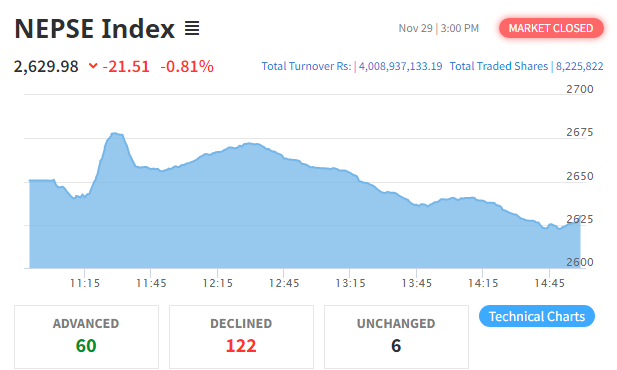Select the UNCHANGED 6 box
The width and height of the screenshot is (617, 370).
coord(396,337)
